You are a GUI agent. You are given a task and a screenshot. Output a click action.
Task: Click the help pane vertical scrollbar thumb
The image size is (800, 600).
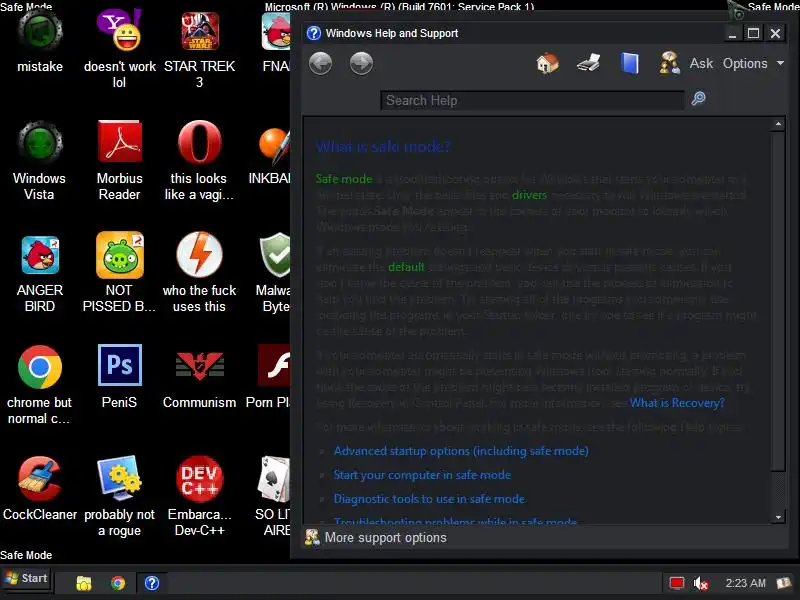pos(778,301)
